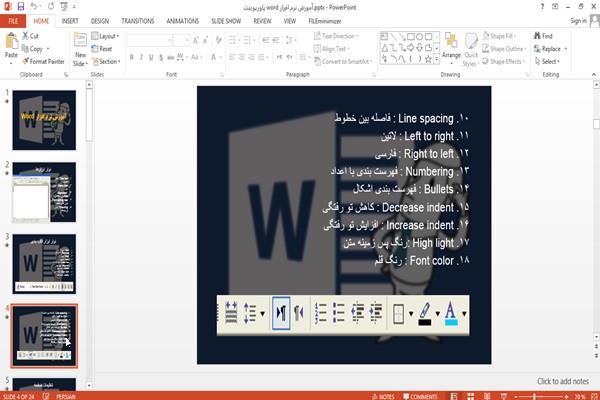600x400 pixels.
Task: Save the presentation from quick access toolbar
Action: click(x=21, y=7)
